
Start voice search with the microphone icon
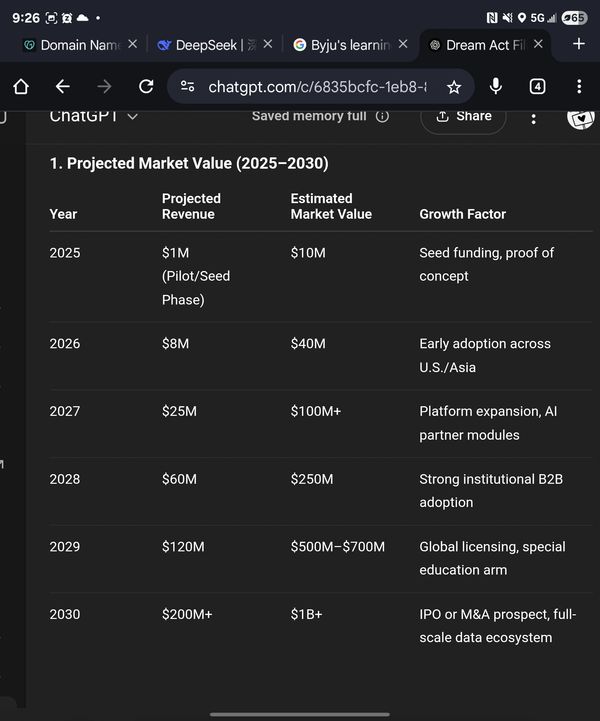tap(496, 87)
